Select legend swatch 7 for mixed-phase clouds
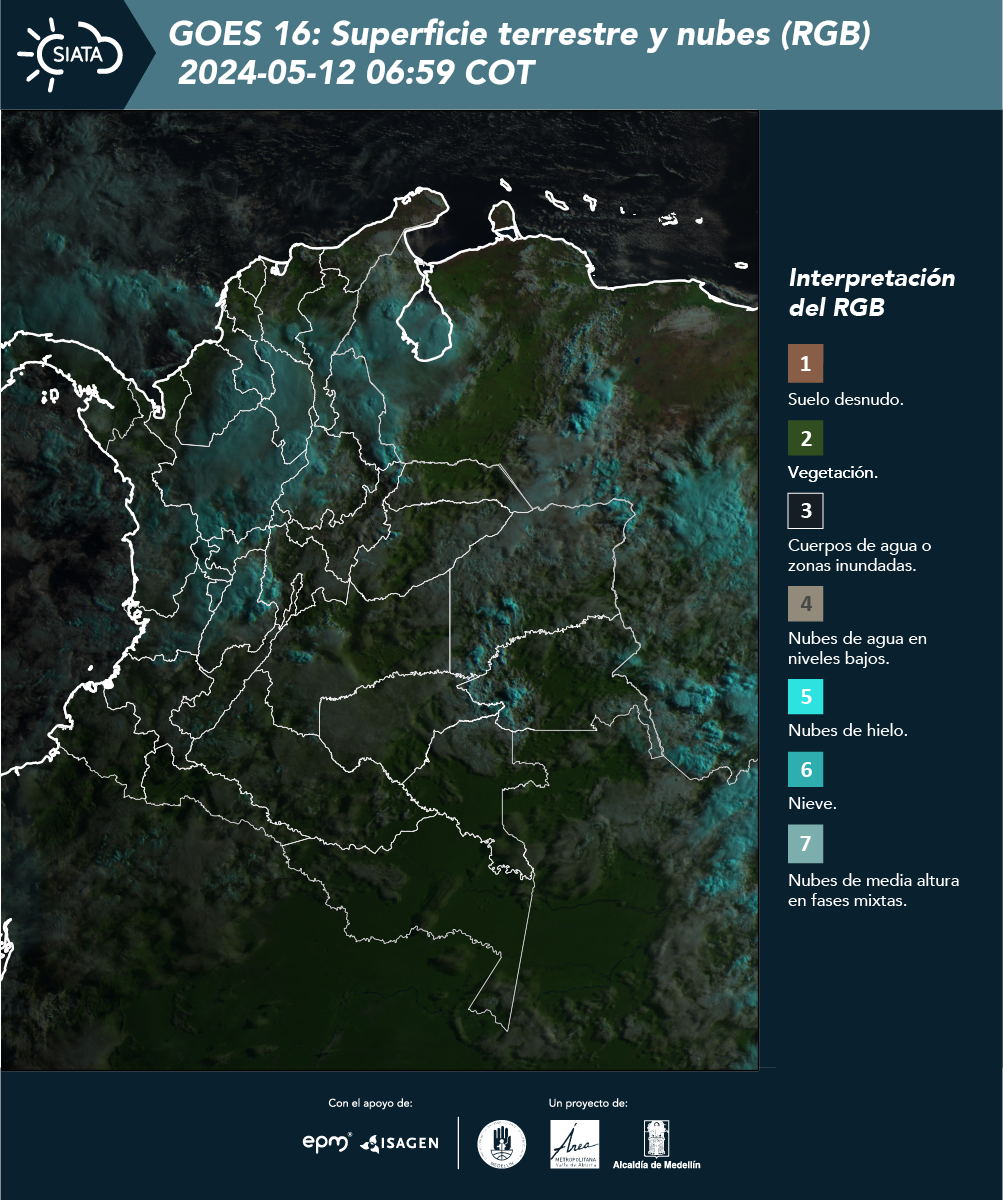 click(x=805, y=844)
